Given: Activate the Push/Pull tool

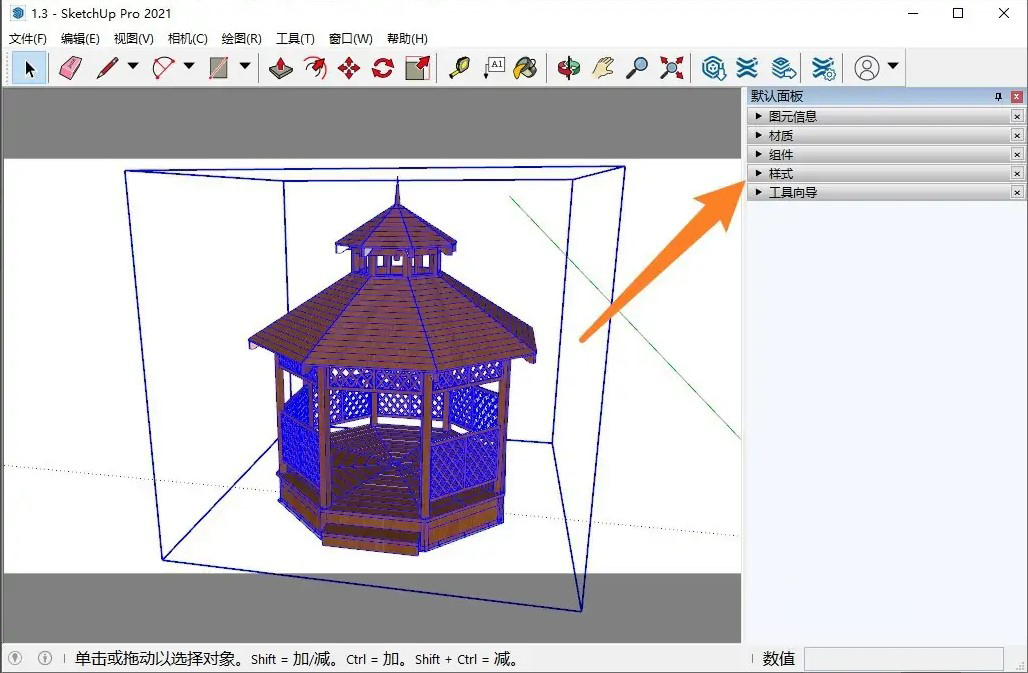Looking at the screenshot, I should 282,68.
